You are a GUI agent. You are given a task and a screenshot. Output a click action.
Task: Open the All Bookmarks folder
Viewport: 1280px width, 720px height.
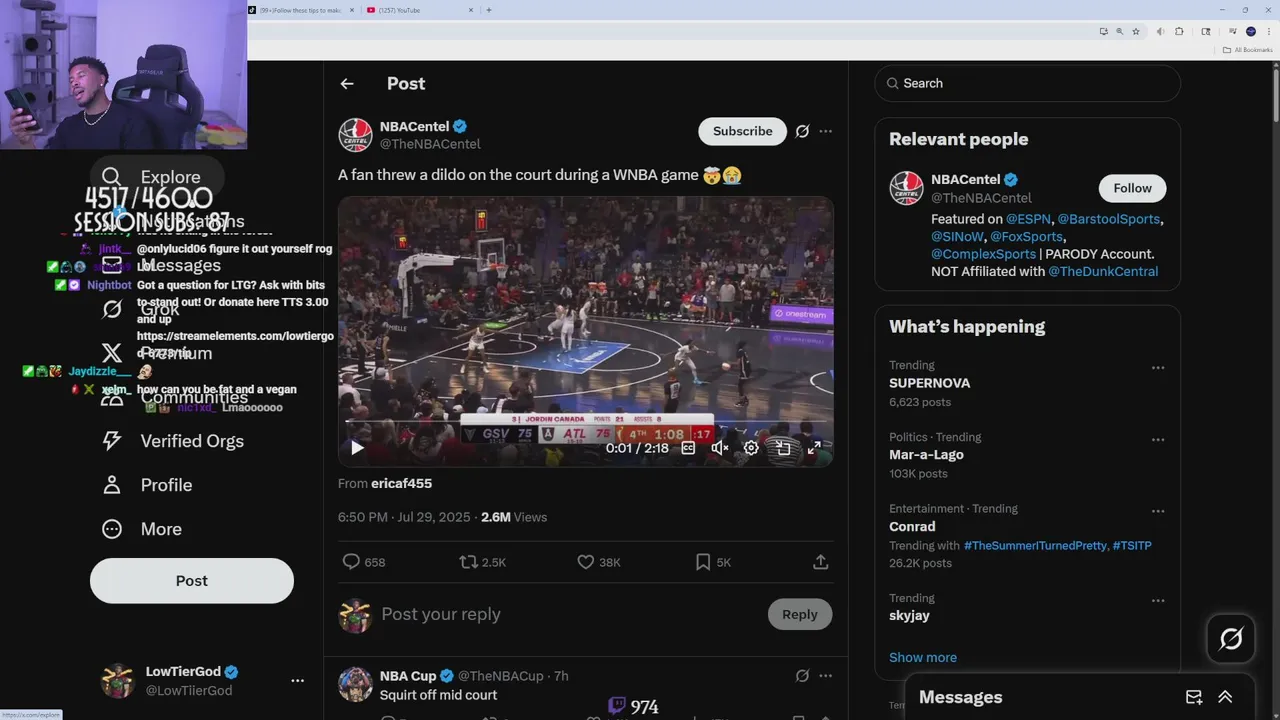pyautogui.click(x=1248, y=50)
